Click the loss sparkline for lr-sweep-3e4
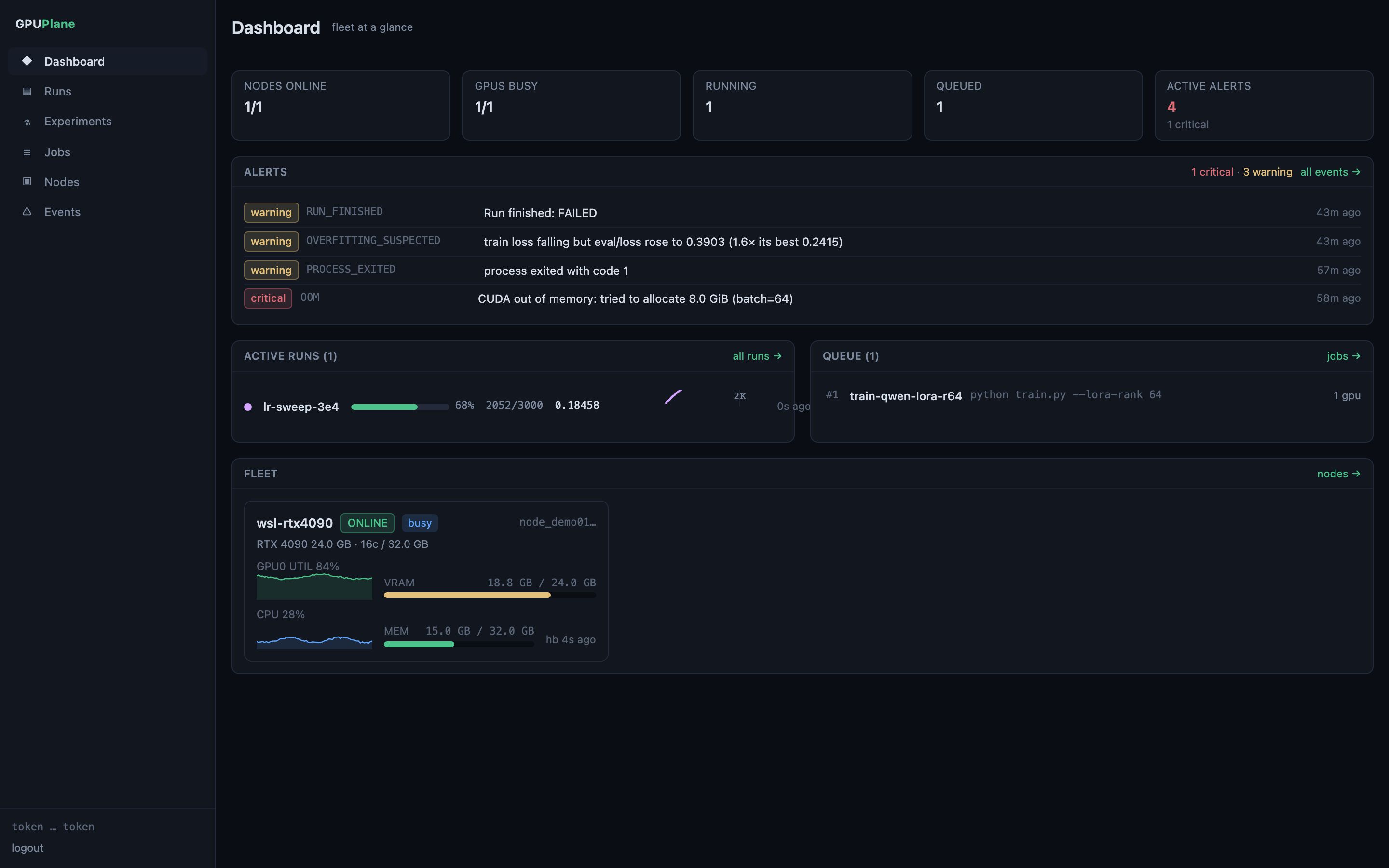Viewport: 1389px width, 868px height. click(x=674, y=397)
